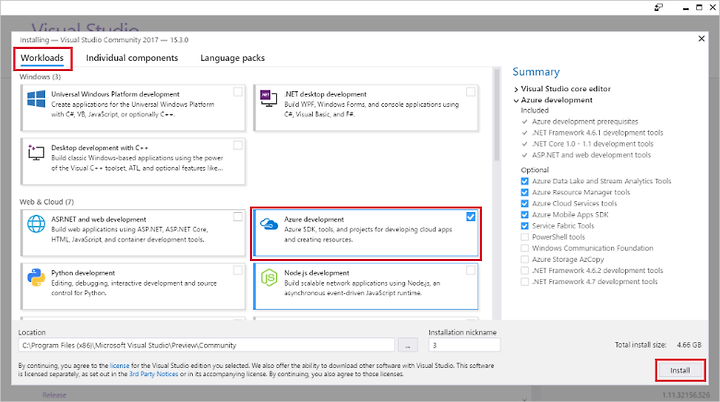The height and width of the screenshot is (402, 720).
Task: Check Desktop development with C++ workload
Action: point(238,145)
